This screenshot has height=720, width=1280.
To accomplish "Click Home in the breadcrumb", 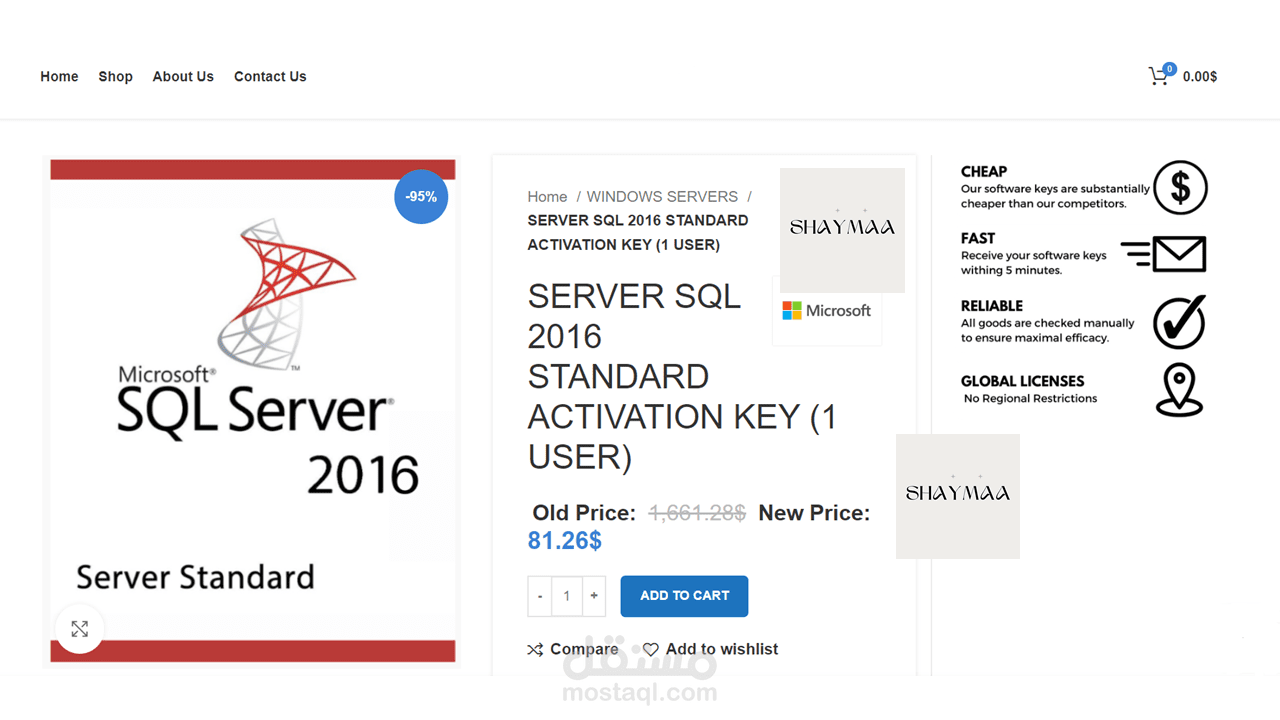I will pyautogui.click(x=547, y=197).
